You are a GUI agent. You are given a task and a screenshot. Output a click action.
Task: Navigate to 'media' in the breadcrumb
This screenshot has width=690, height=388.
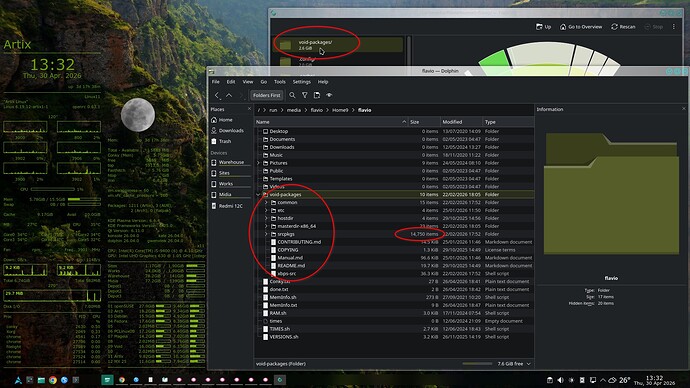(x=294, y=110)
